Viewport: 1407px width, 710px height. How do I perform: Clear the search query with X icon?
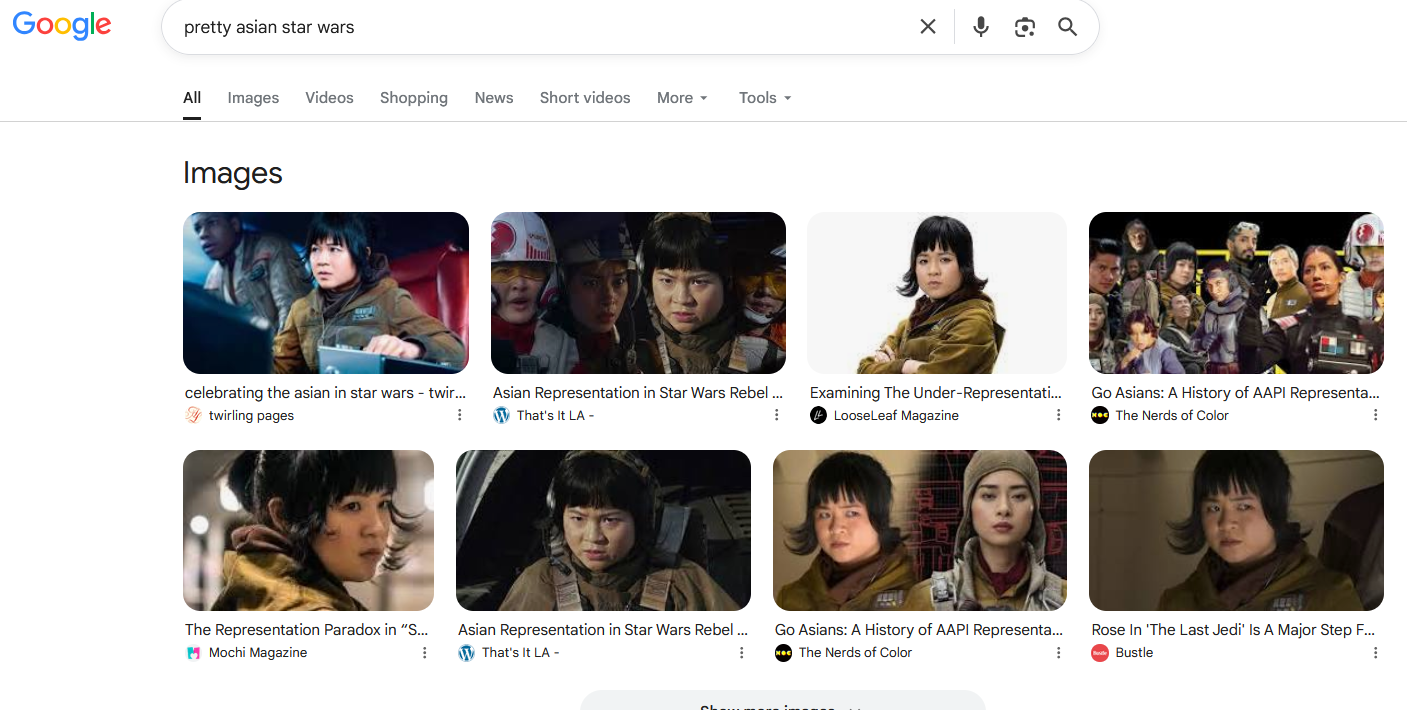tap(928, 27)
